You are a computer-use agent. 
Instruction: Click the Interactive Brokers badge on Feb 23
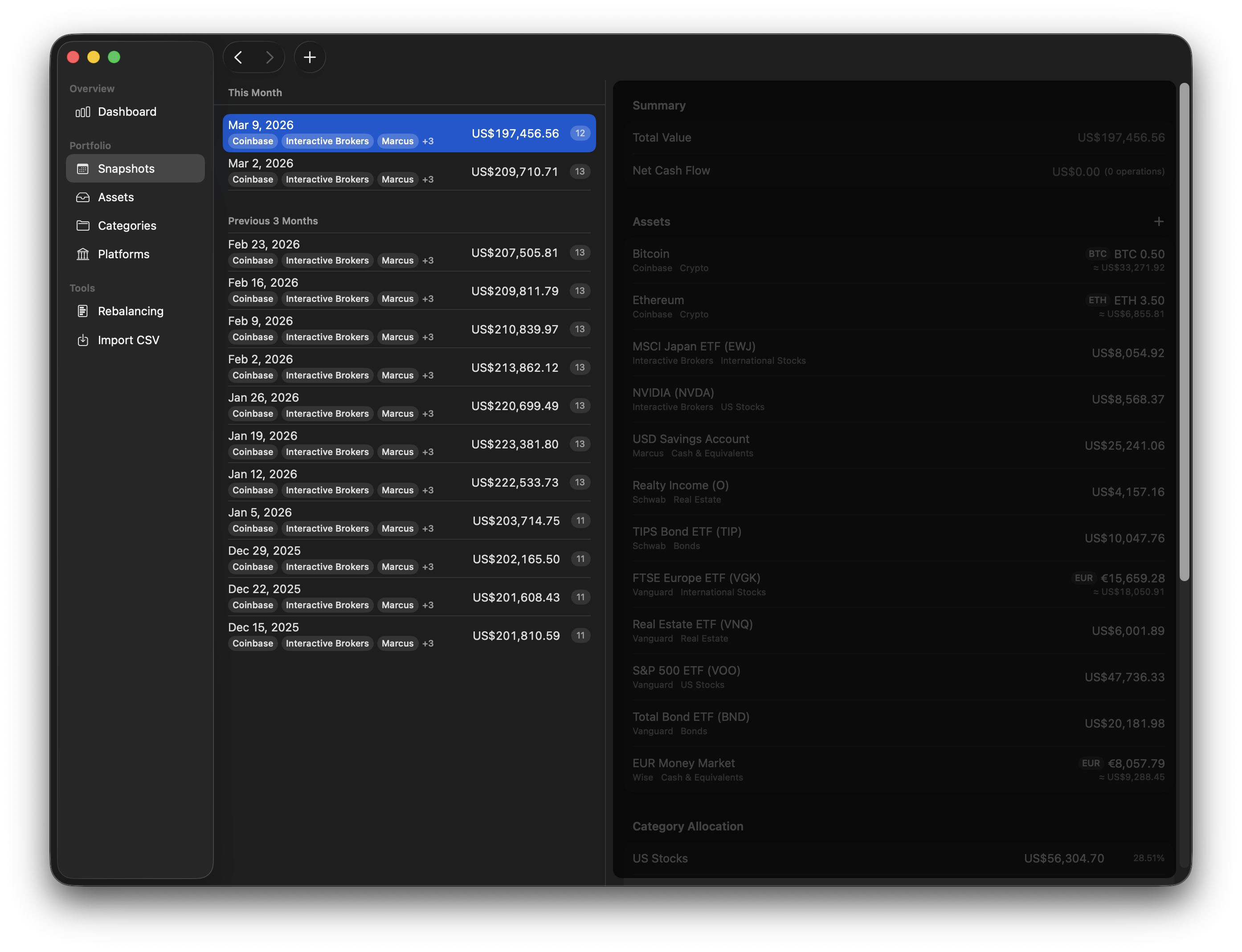click(327, 260)
